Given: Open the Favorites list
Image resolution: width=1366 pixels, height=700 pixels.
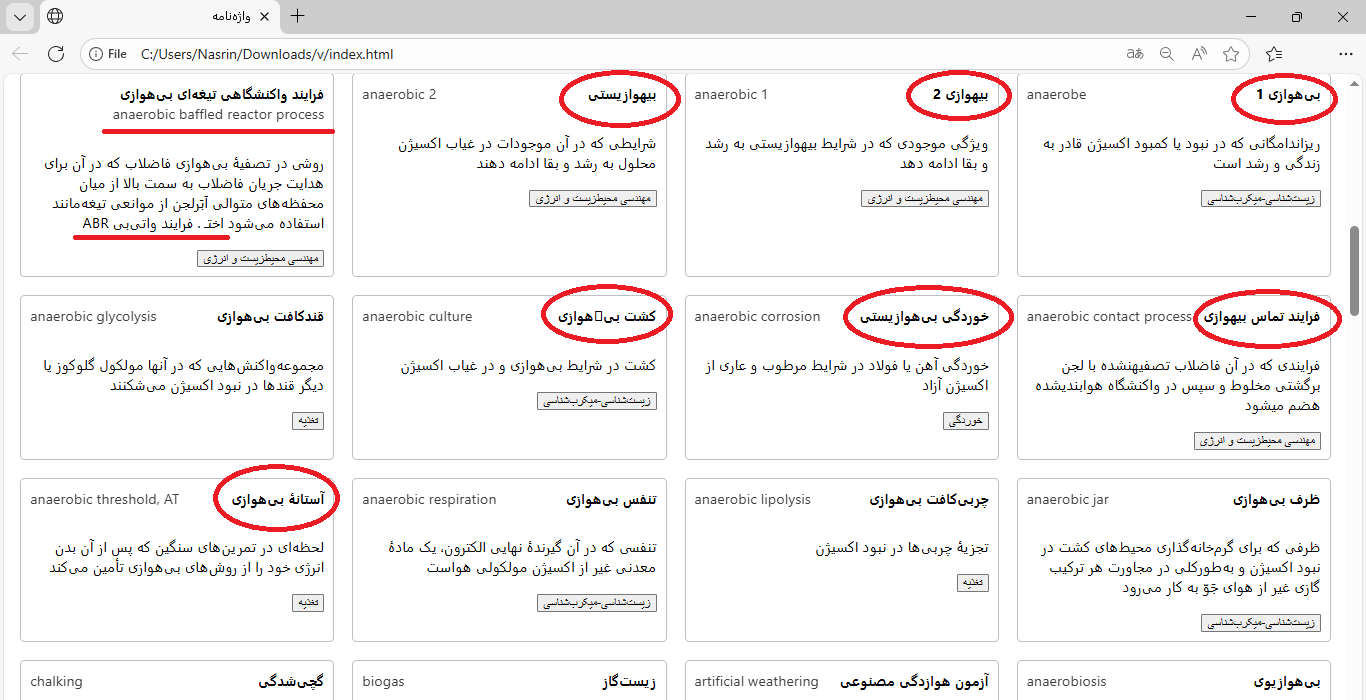Looking at the screenshot, I should [x=1273, y=54].
